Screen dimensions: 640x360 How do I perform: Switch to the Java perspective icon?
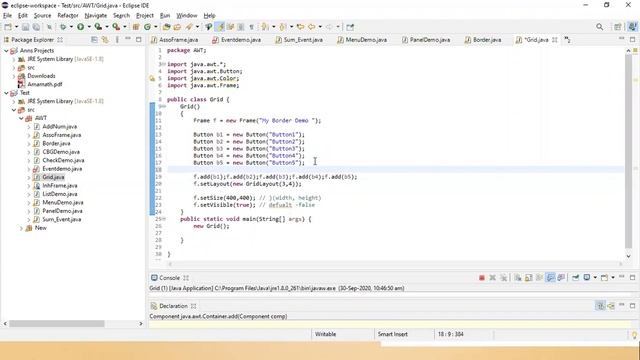(x=632, y=27)
